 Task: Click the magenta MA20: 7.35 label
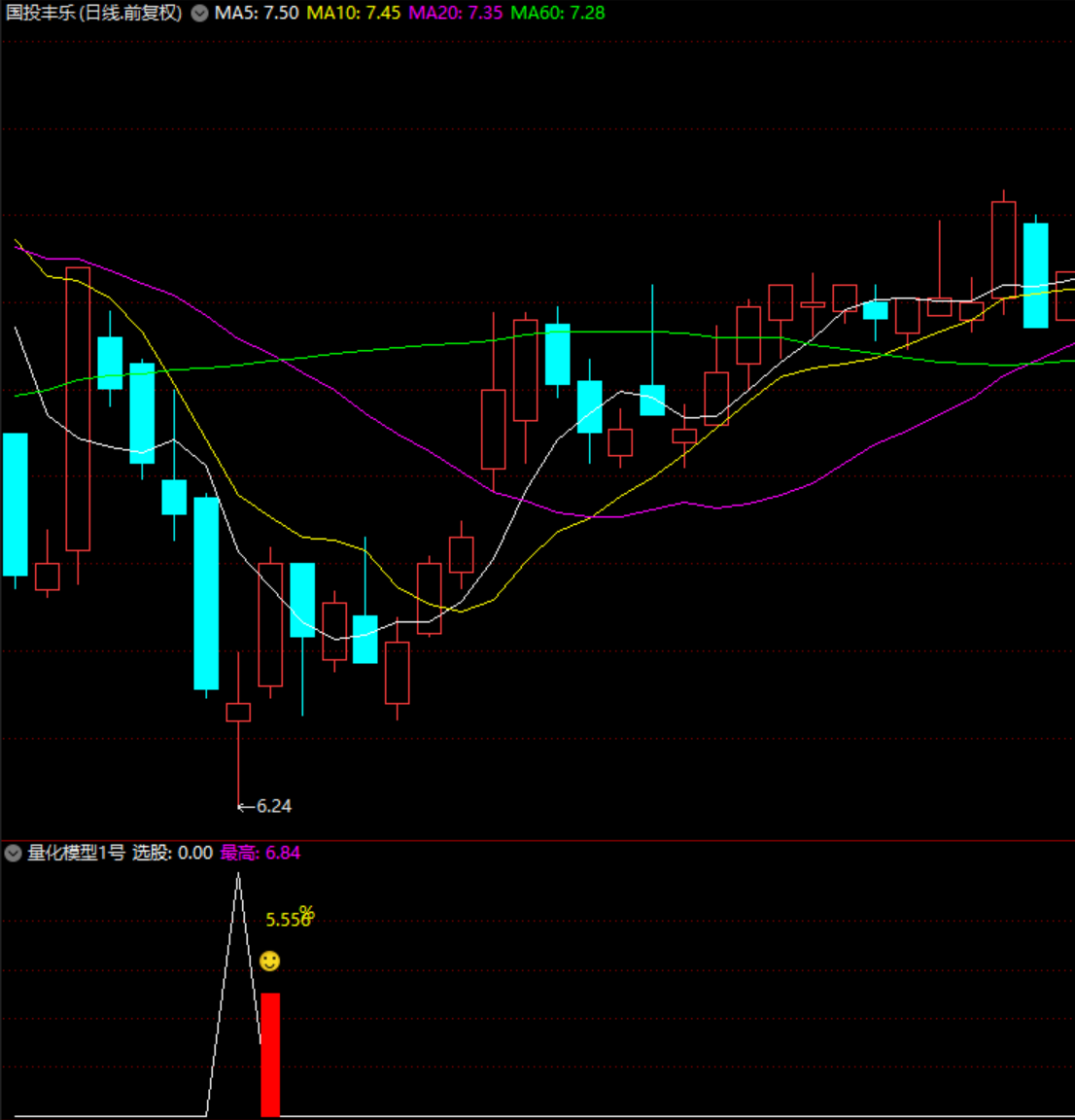tap(456, 14)
